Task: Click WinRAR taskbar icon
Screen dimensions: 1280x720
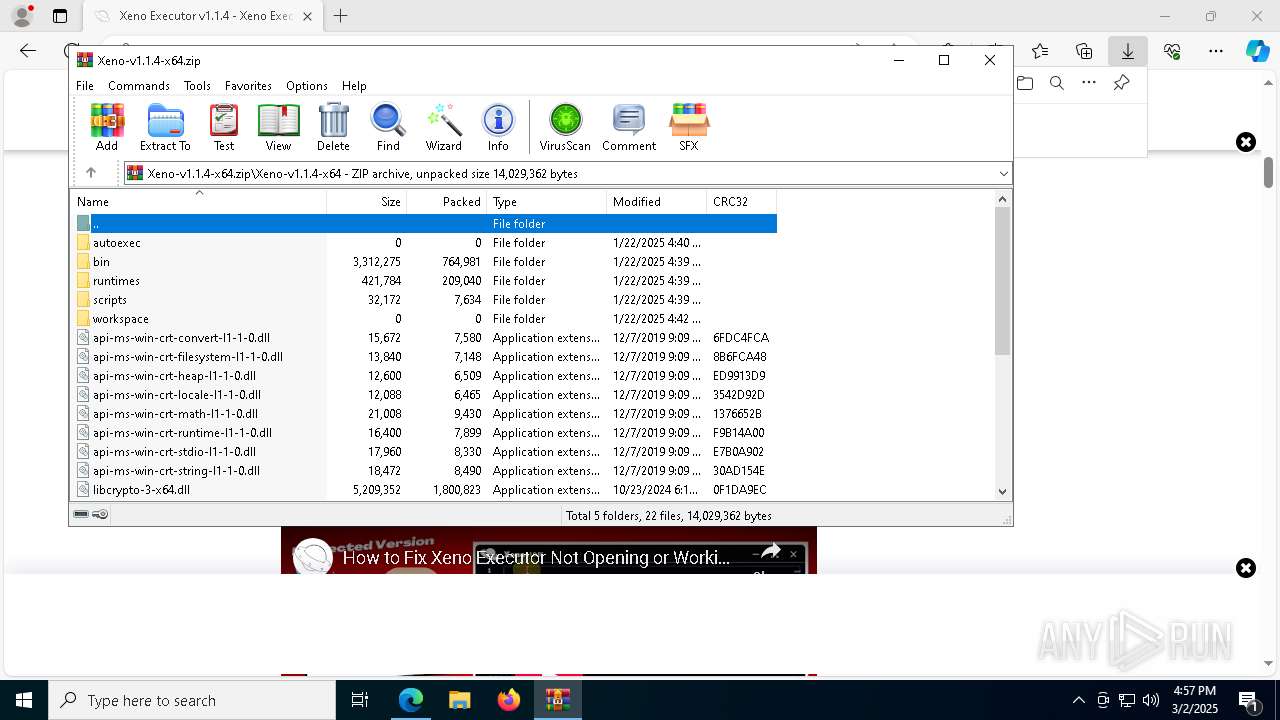Action: 558,700
